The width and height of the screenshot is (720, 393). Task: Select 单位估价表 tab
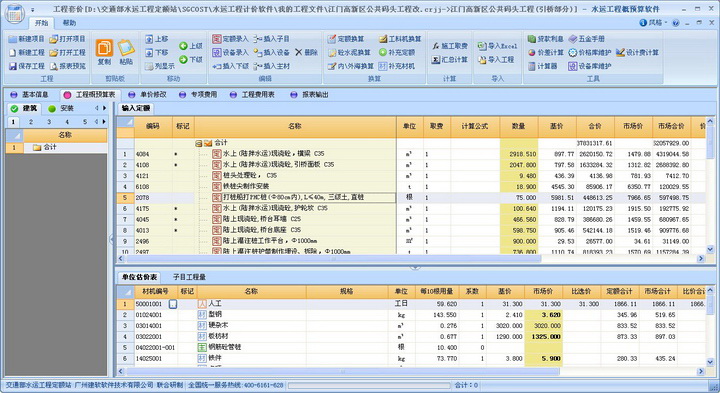click(x=139, y=277)
